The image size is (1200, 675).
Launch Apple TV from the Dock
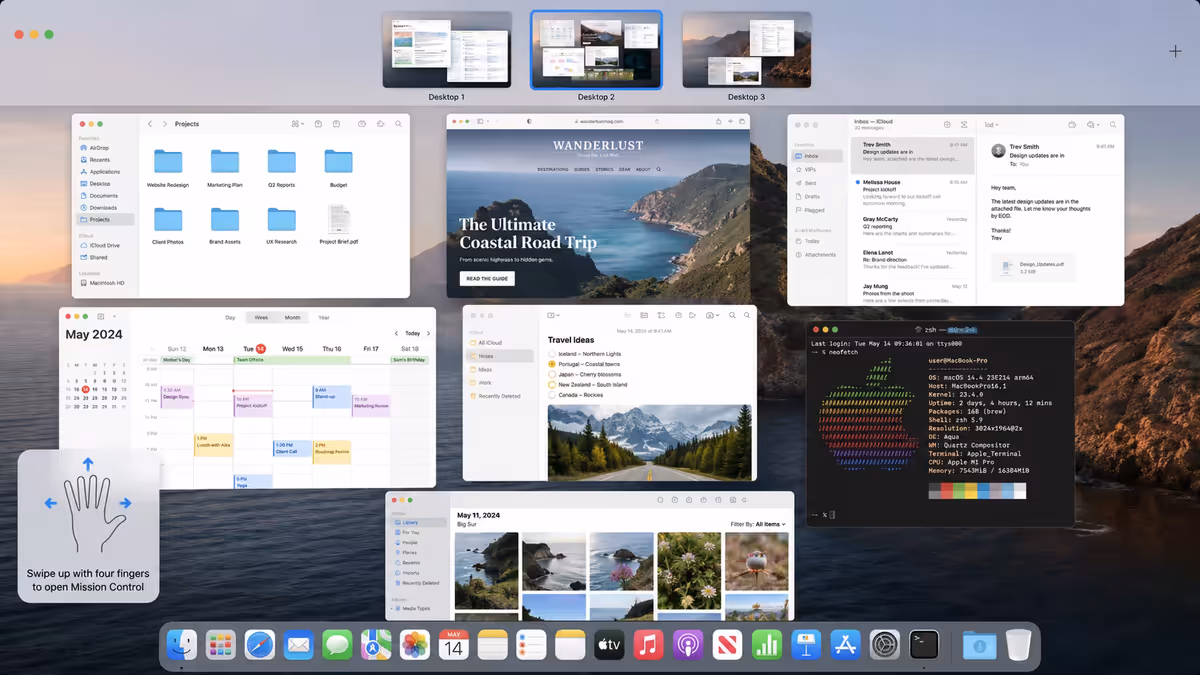click(609, 645)
